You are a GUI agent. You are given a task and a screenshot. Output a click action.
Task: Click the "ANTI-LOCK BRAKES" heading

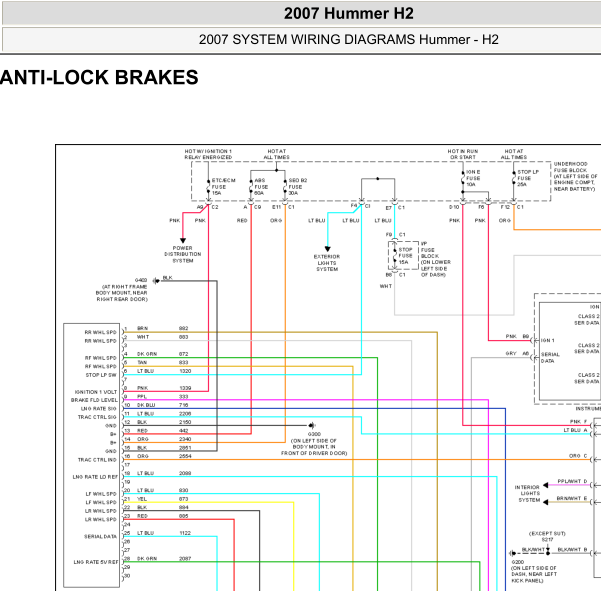99,77
